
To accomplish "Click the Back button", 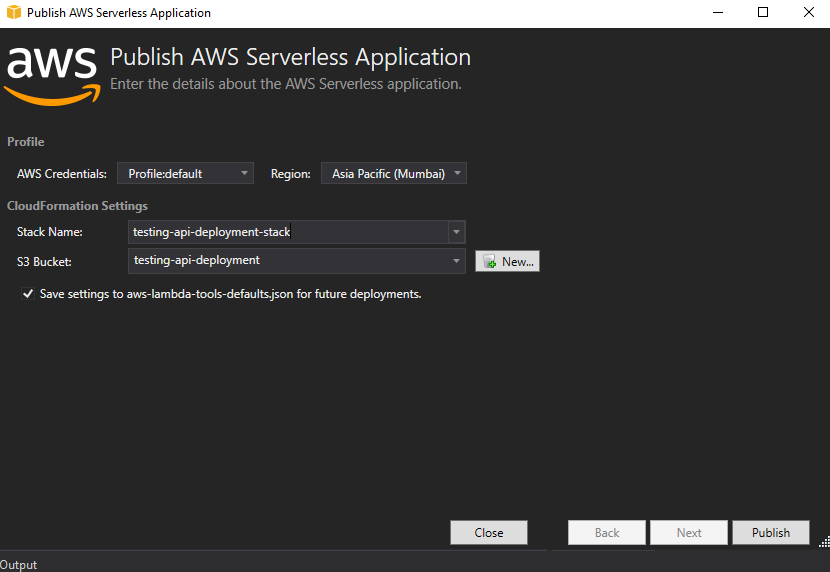I will tap(607, 532).
